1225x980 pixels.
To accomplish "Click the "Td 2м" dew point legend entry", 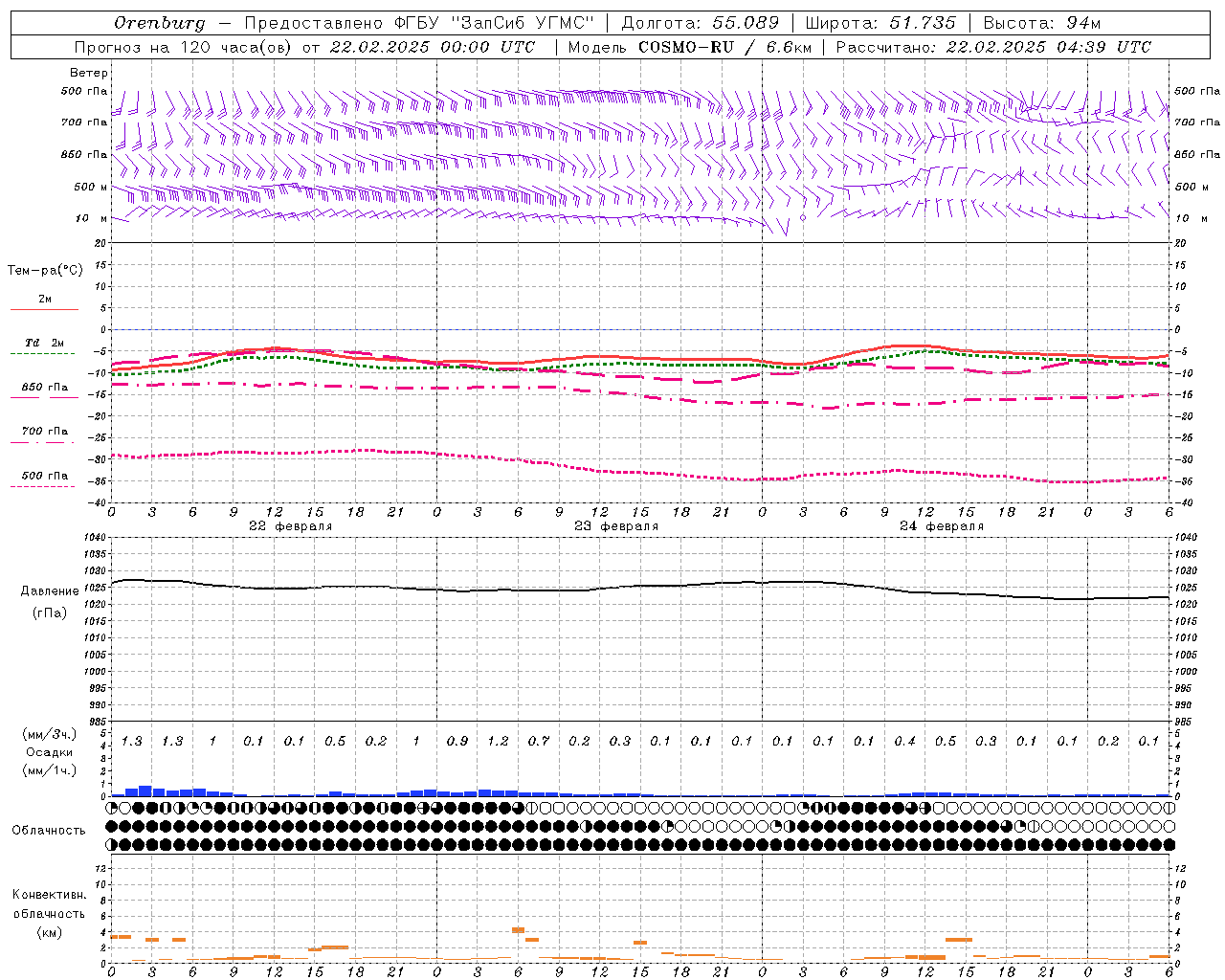I will pyautogui.click(x=44, y=343).
